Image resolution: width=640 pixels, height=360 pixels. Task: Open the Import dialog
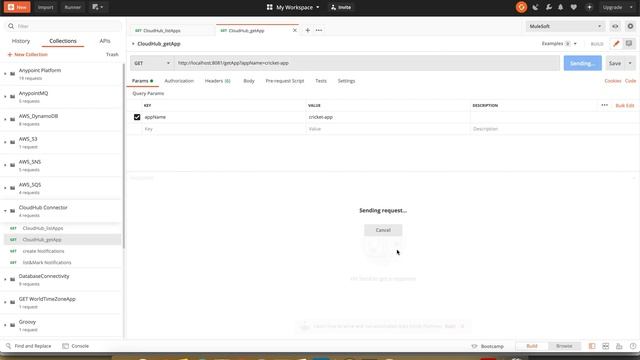(45, 7)
